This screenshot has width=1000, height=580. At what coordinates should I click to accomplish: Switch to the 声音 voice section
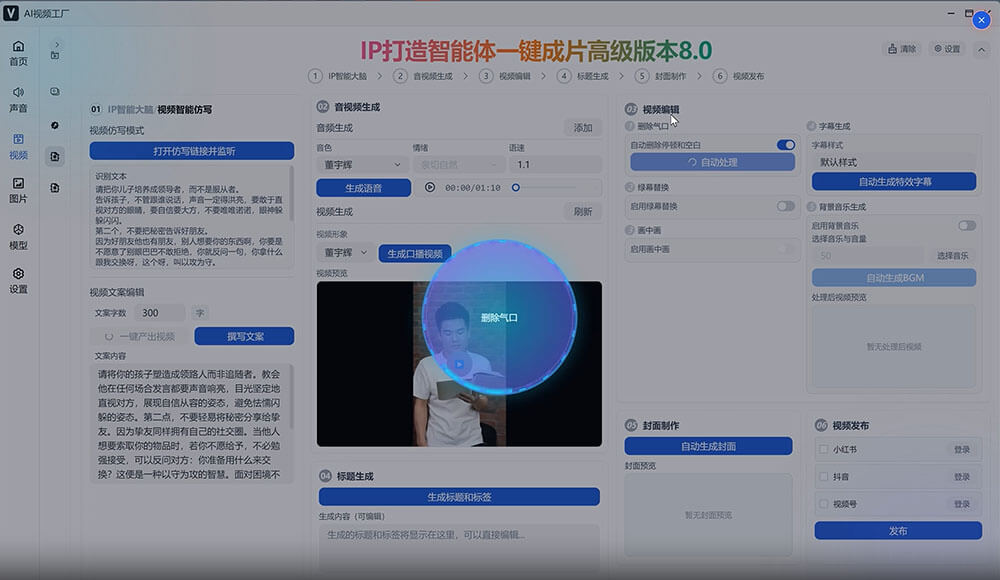[18, 98]
